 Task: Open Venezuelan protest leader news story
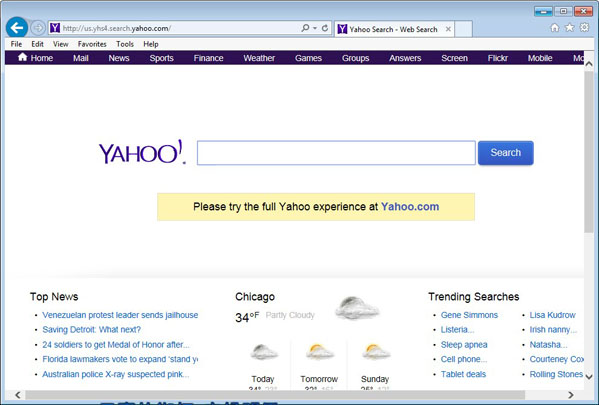[120, 315]
